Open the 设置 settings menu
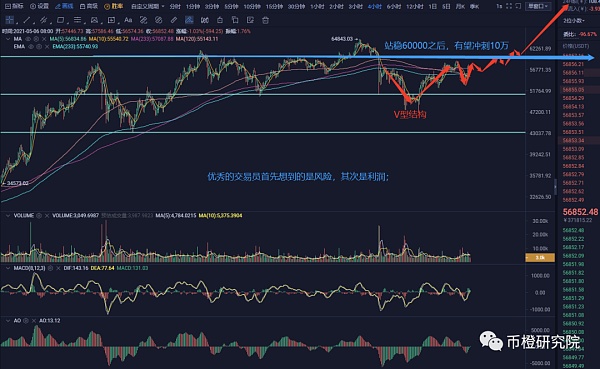Image resolution: width=600 pixels, height=369 pixels. tap(39, 6)
